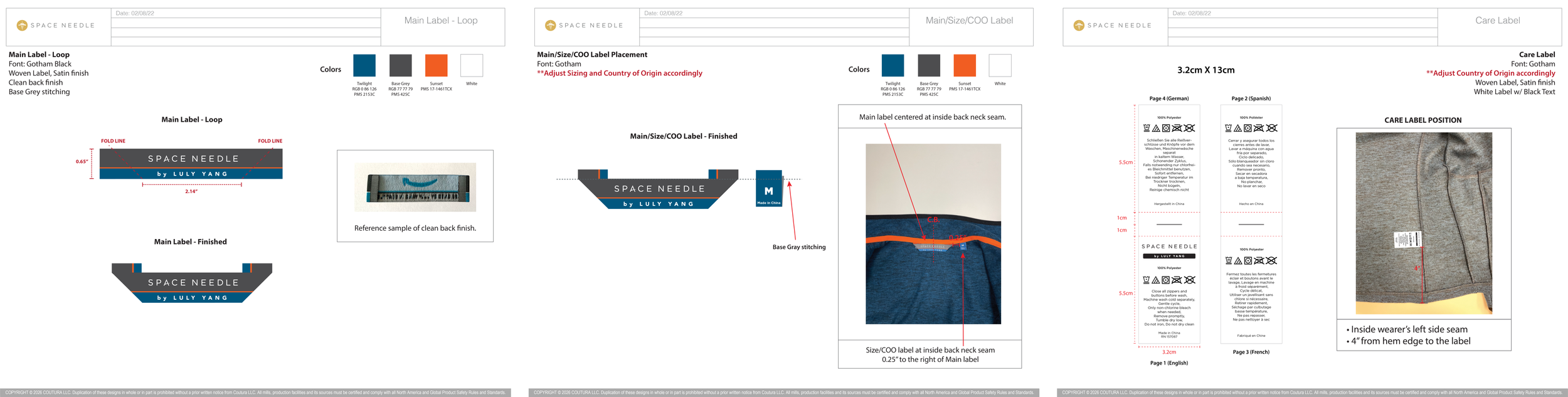Click the crossed-out dry clean symbol on English panel
This screenshot has height=397, width=1568.
[x=1189, y=280]
